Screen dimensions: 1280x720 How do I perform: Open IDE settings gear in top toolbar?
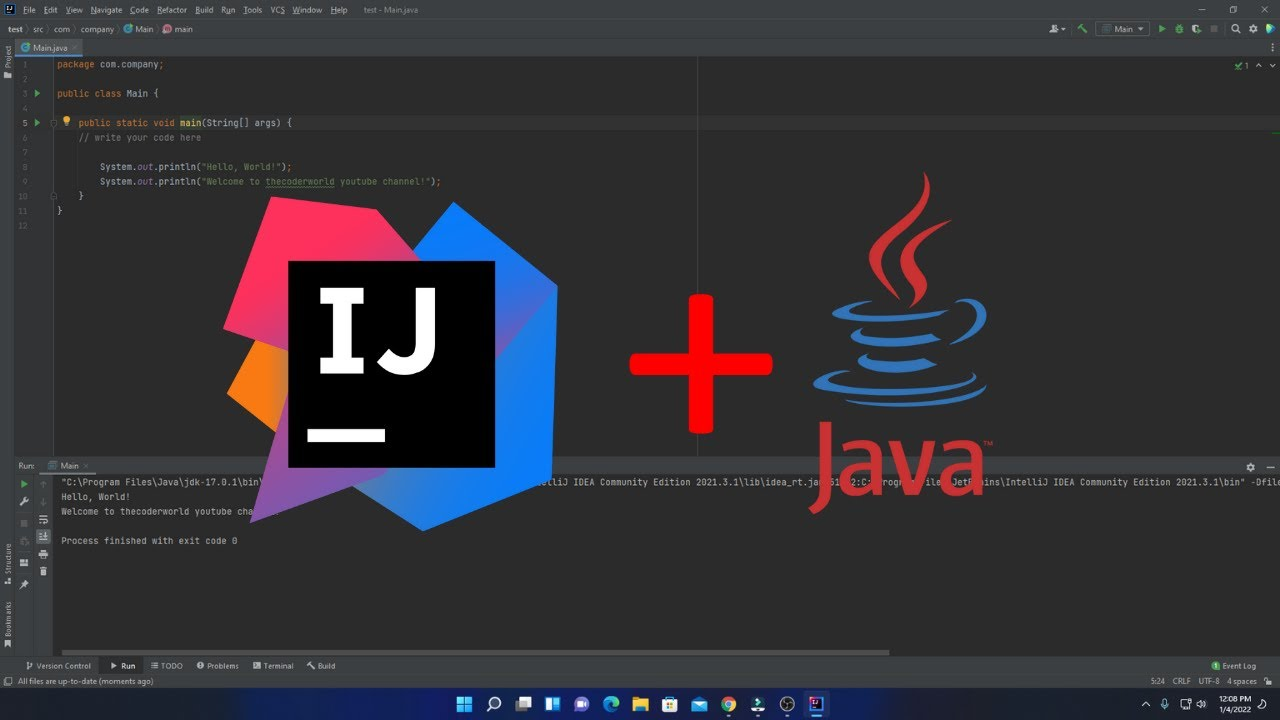click(x=1253, y=29)
